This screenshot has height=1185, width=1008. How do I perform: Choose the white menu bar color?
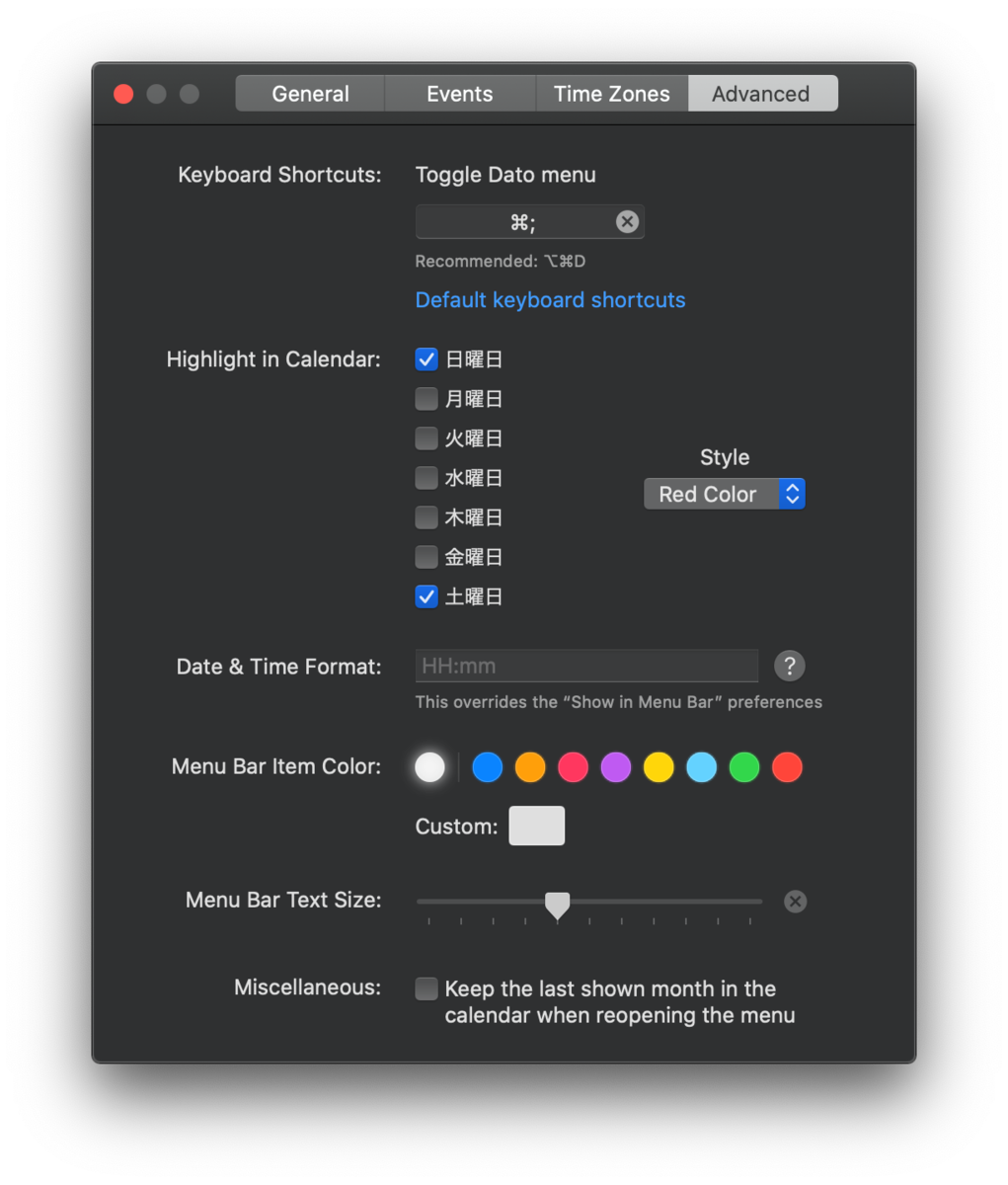click(x=429, y=767)
